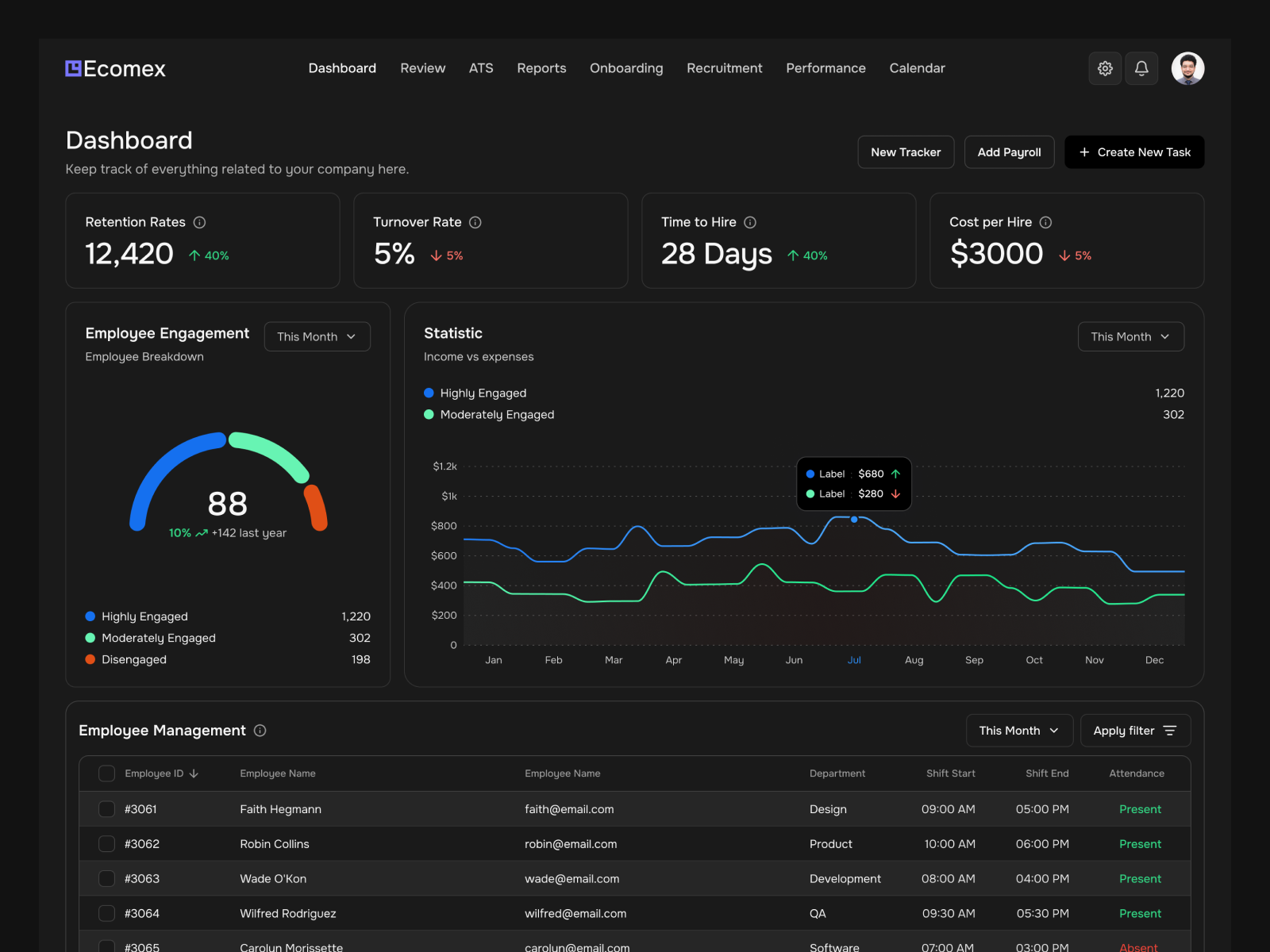Open the This Month dropdown in Employee Management
This screenshot has height=952, width=1270.
pyautogui.click(x=1019, y=731)
